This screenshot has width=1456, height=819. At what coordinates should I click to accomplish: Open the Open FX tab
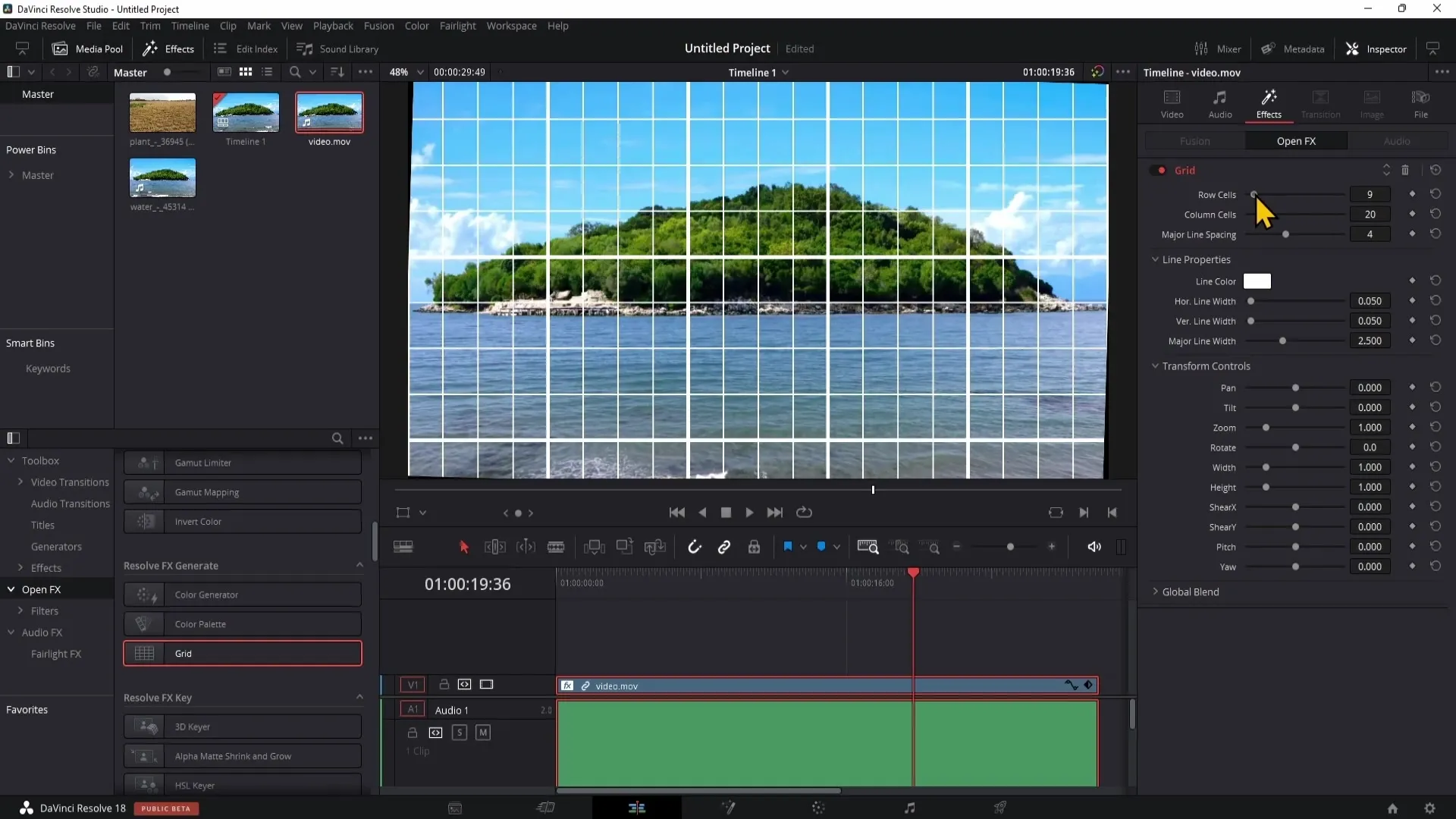(x=1296, y=141)
